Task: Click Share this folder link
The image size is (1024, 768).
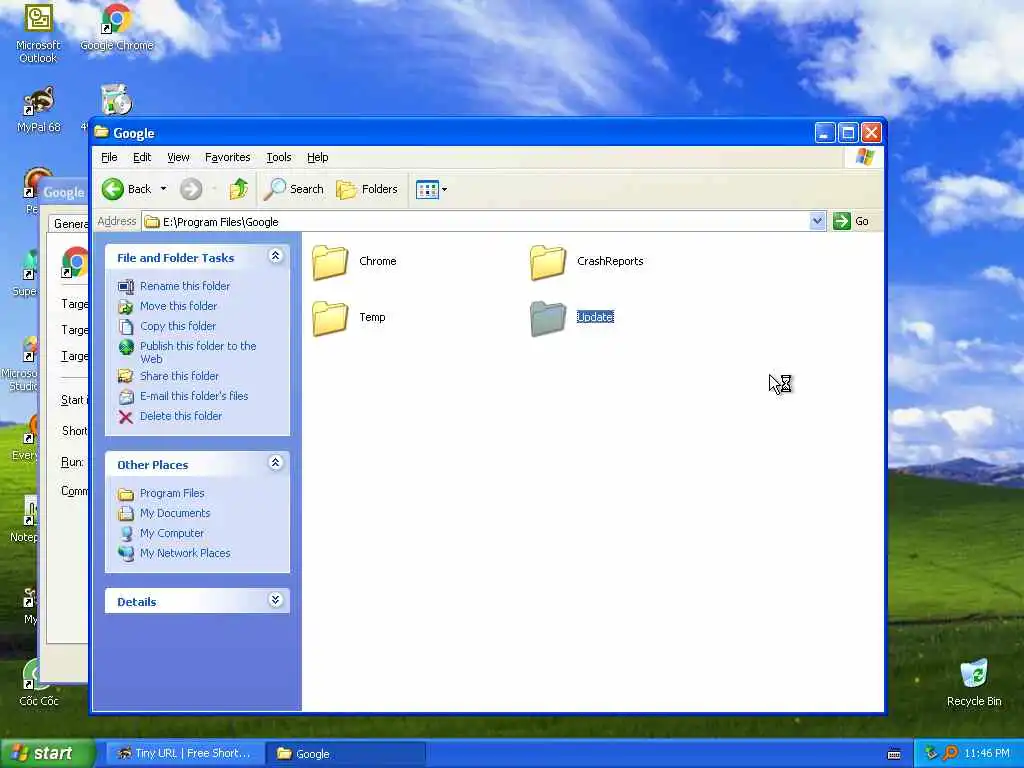Action: coord(179,376)
